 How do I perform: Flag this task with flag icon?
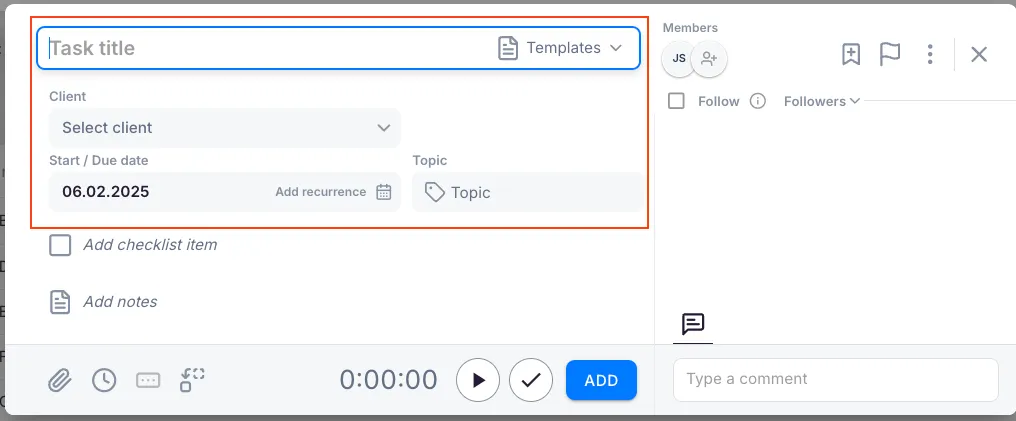coord(890,54)
